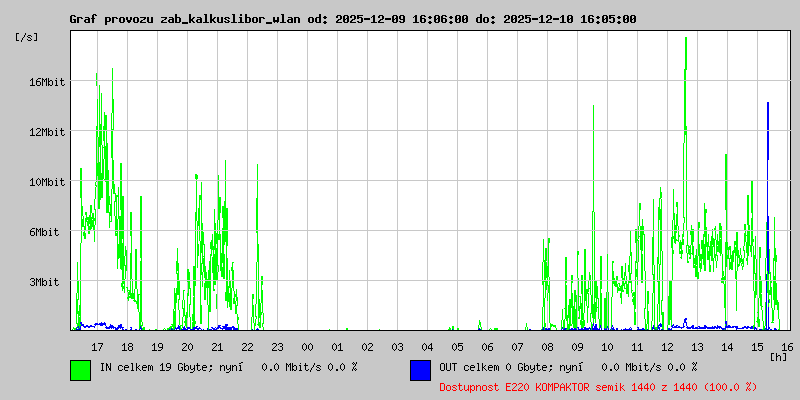Click the green IN legend color swatch
Image resolution: width=800 pixels, height=400 pixels.
[x=81, y=370]
